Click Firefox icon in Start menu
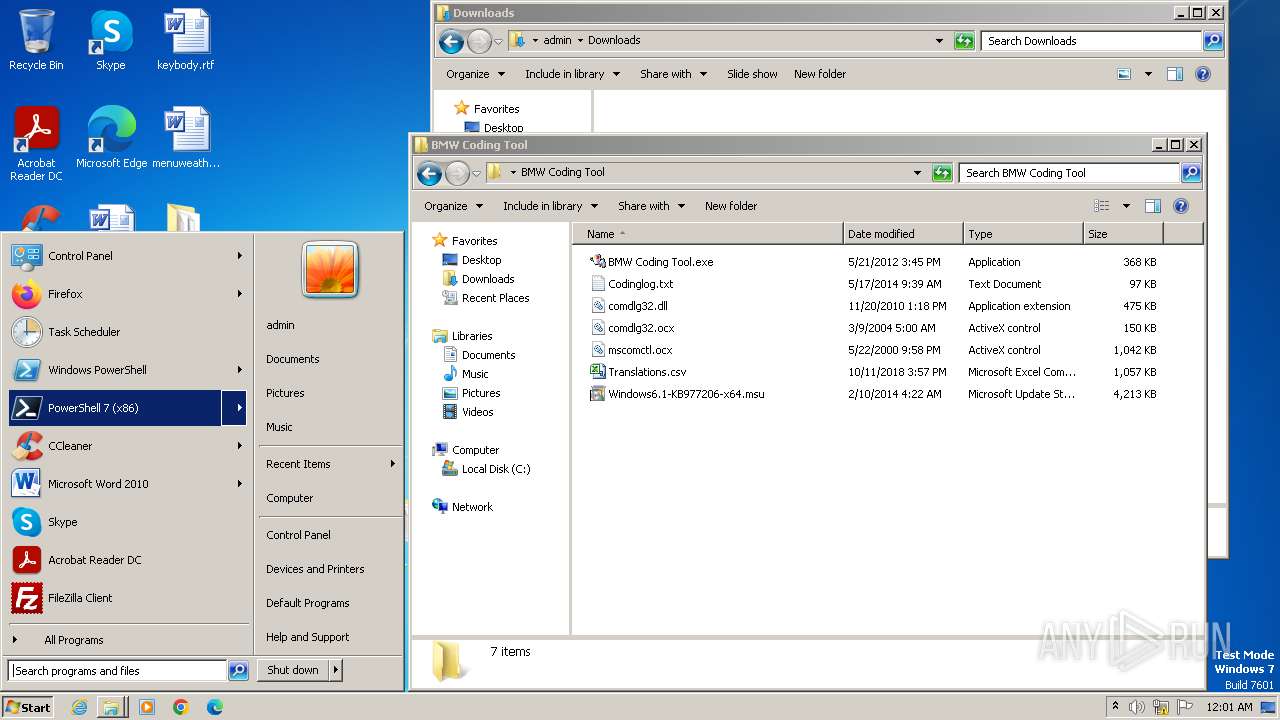Screen dimensions: 1280x720 click(x=27, y=294)
